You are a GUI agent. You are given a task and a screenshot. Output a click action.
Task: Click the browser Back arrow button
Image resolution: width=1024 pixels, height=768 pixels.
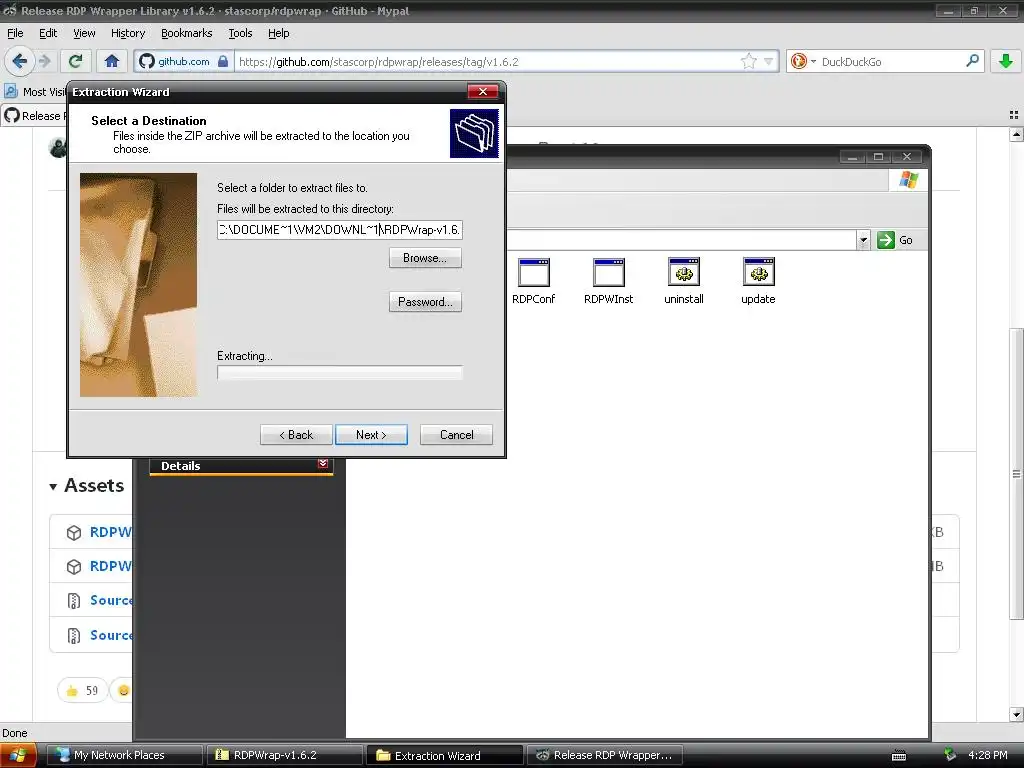(x=20, y=61)
